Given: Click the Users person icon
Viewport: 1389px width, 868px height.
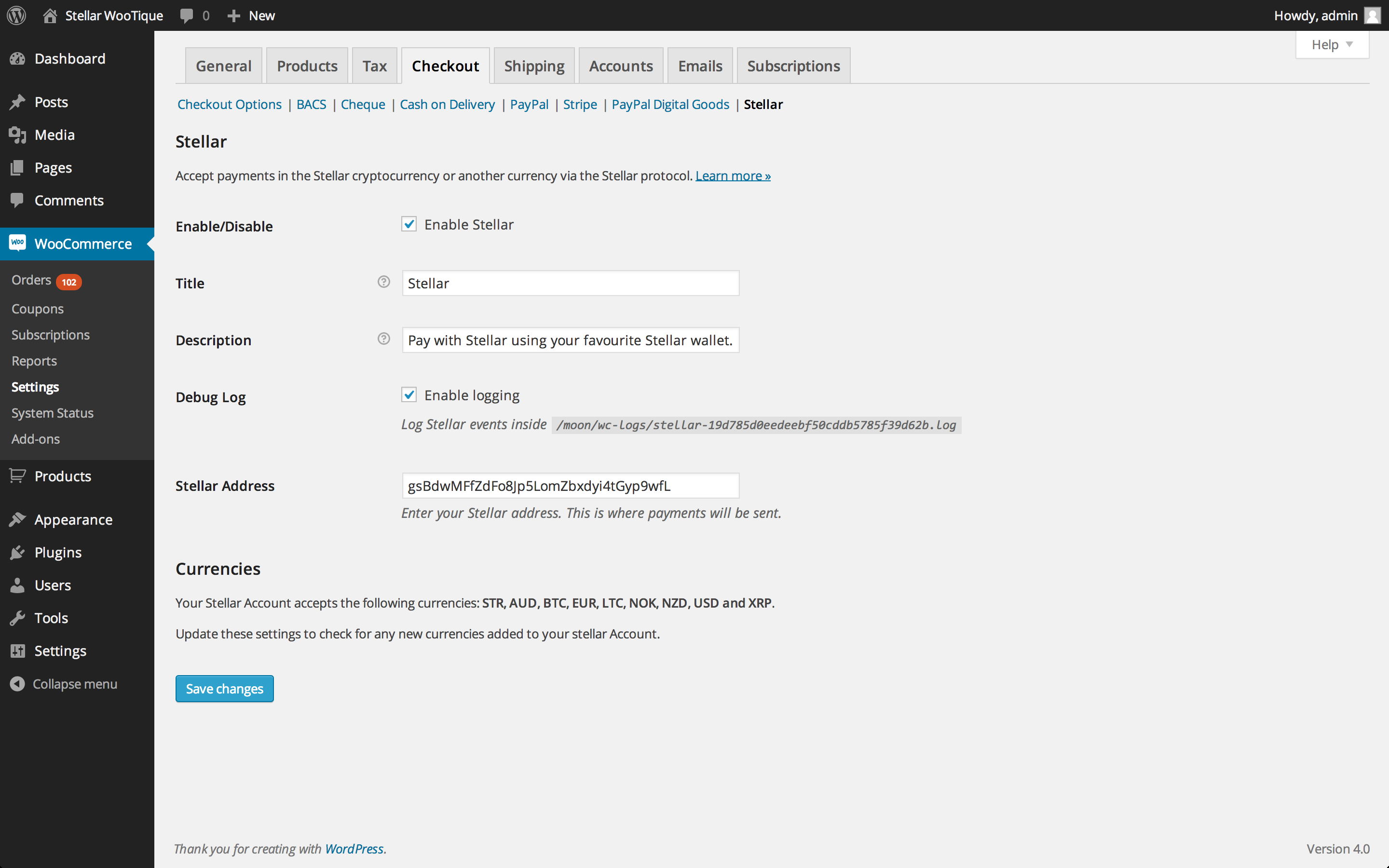Looking at the screenshot, I should coord(17,585).
